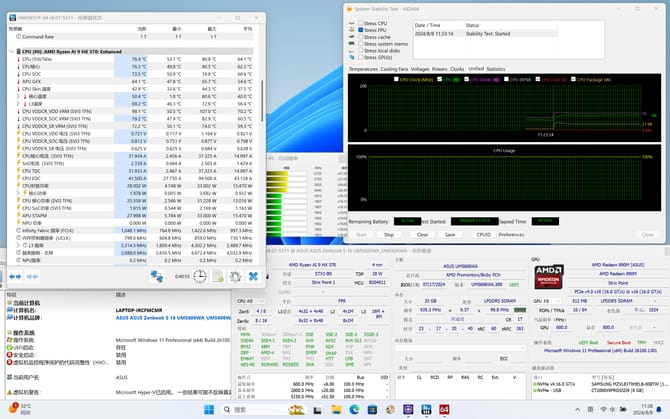Click the HWiNFO left-right navigation arrows icon
670x419 pixels.
pyautogui.click(x=17, y=276)
